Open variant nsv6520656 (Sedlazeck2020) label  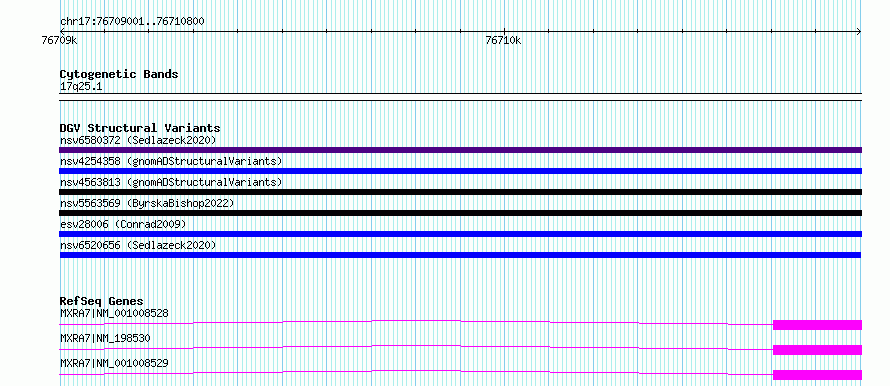[x=138, y=245]
